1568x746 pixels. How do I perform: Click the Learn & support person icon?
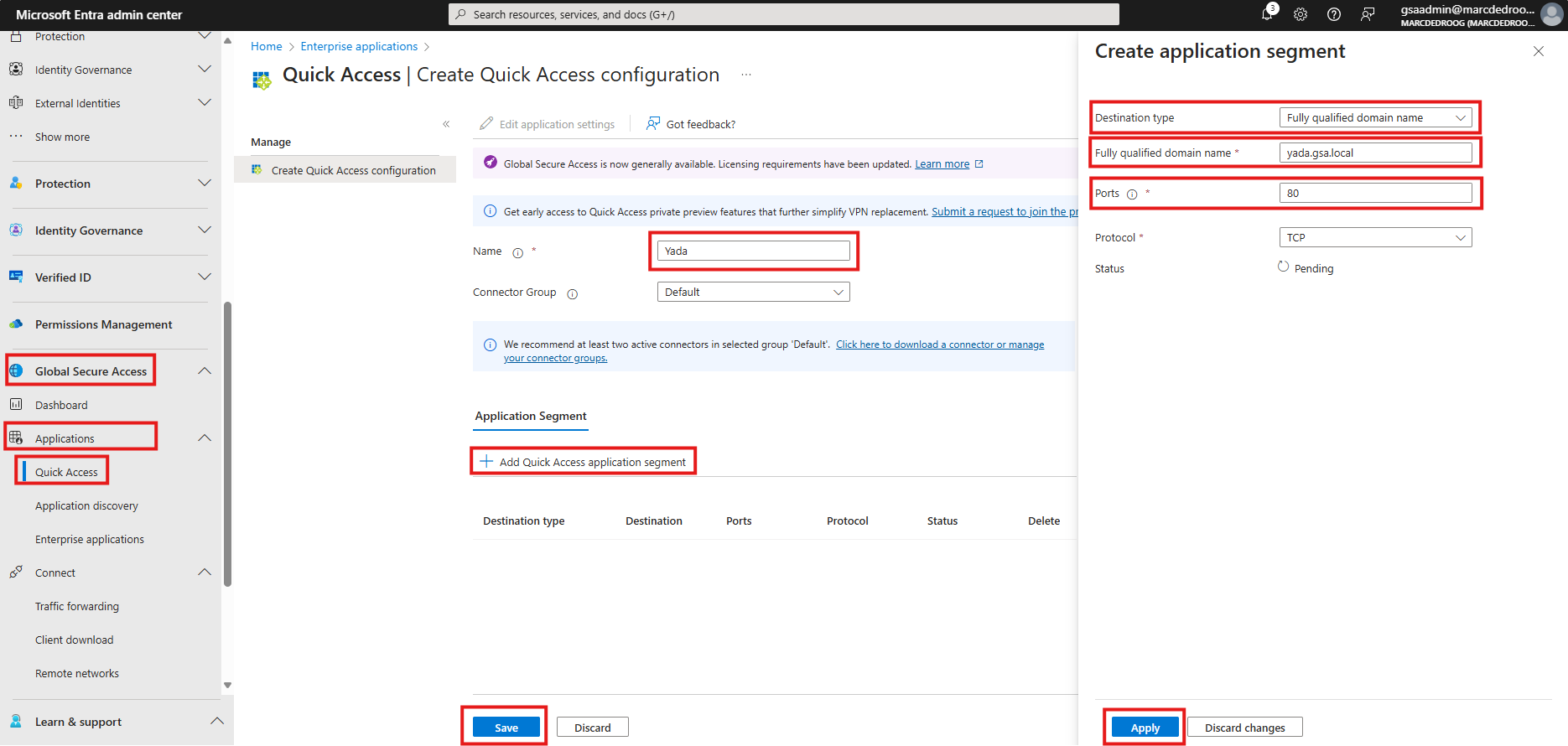[16, 721]
